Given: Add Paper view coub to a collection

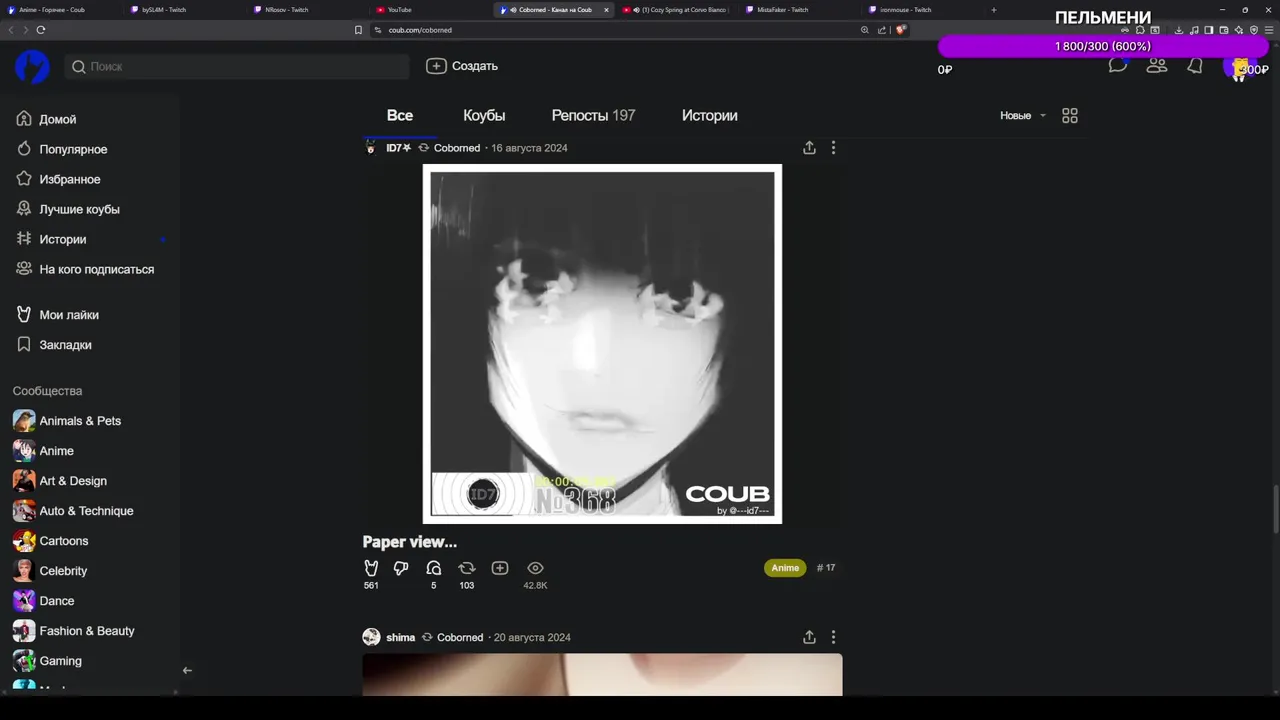Looking at the screenshot, I should click(500, 568).
